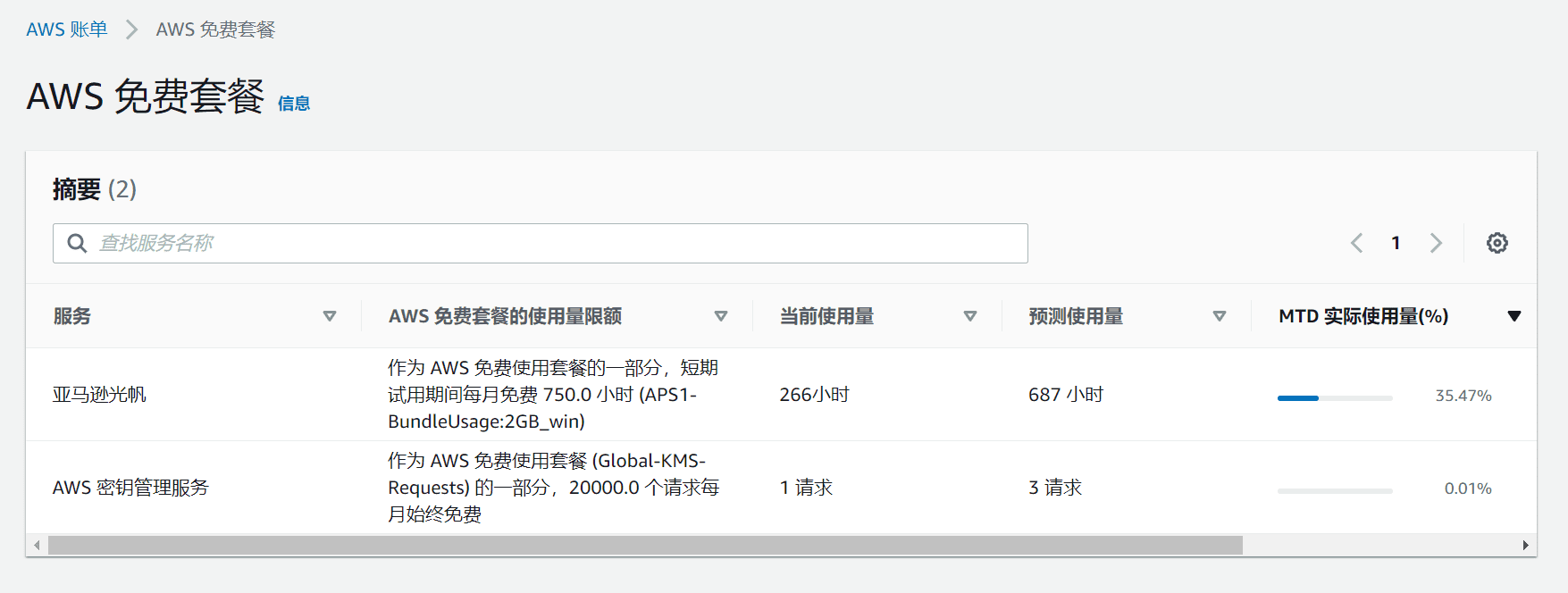Click the 服务 column header

point(72,316)
